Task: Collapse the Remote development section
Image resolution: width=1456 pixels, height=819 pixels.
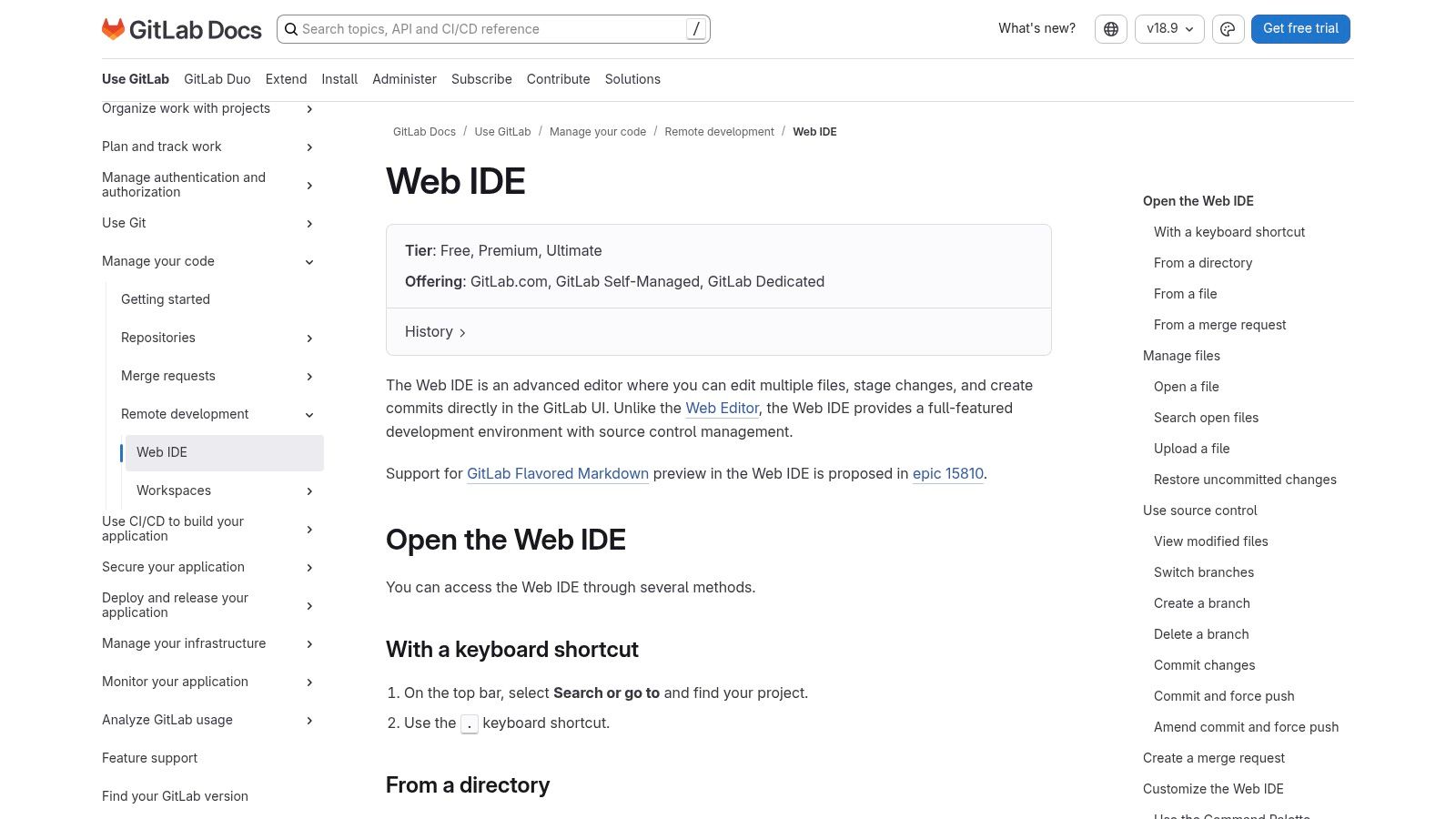Action: pyautogui.click(x=309, y=414)
